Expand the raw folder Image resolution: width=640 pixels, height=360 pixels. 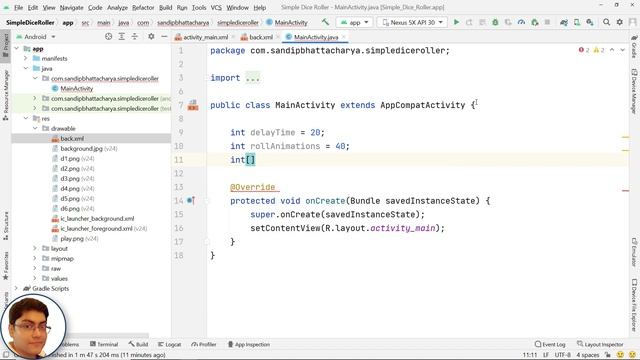35,268
